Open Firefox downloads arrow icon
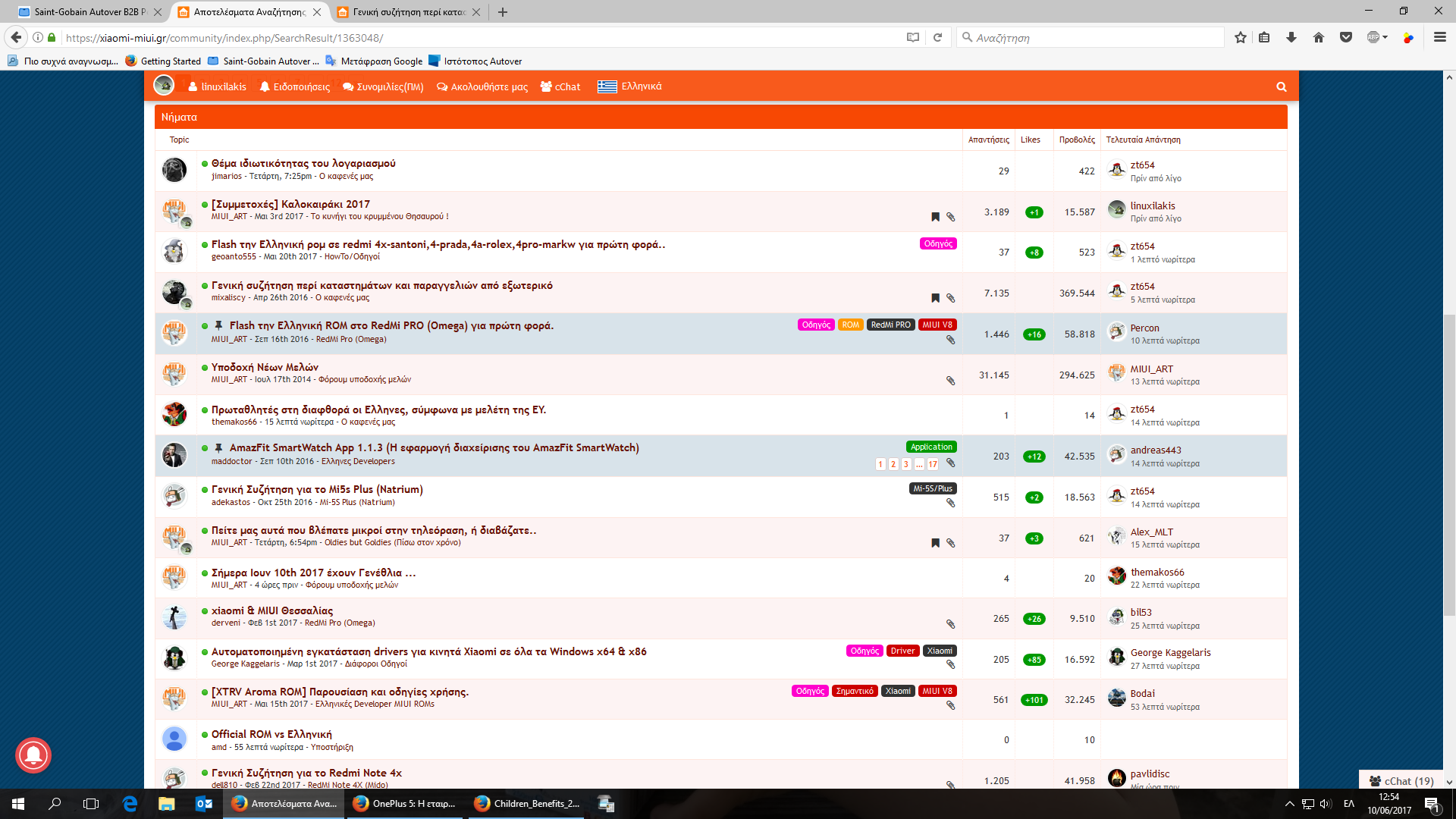This screenshot has height=819, width=1456. point(1291,37)
